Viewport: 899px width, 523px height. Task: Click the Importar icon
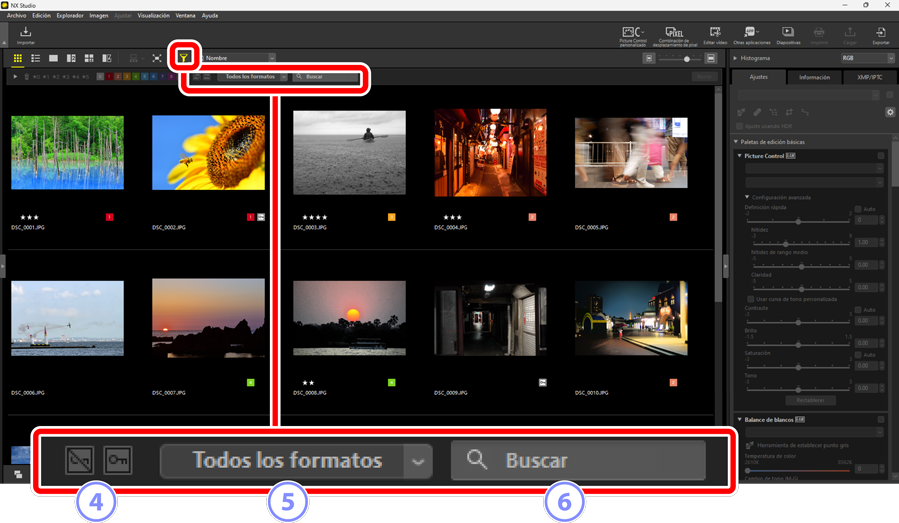pyautogui.click(x=26, y=35)
